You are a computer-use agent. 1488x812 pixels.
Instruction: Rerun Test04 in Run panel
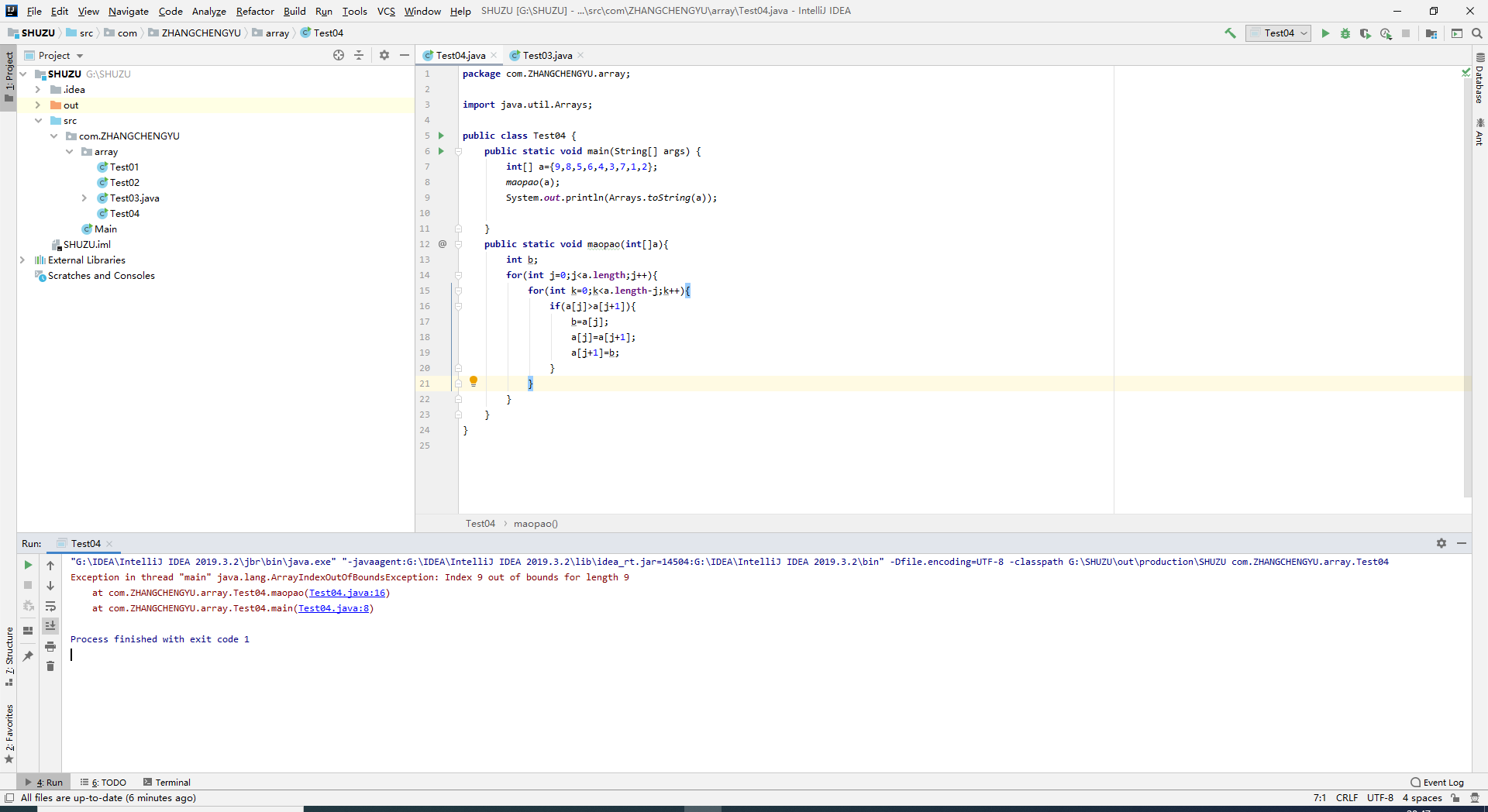[x=28, y=565]
